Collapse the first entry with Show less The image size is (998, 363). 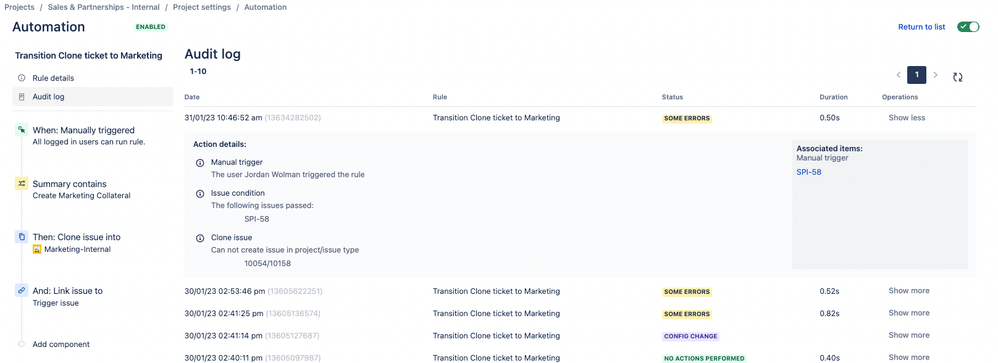coord(906,118)
